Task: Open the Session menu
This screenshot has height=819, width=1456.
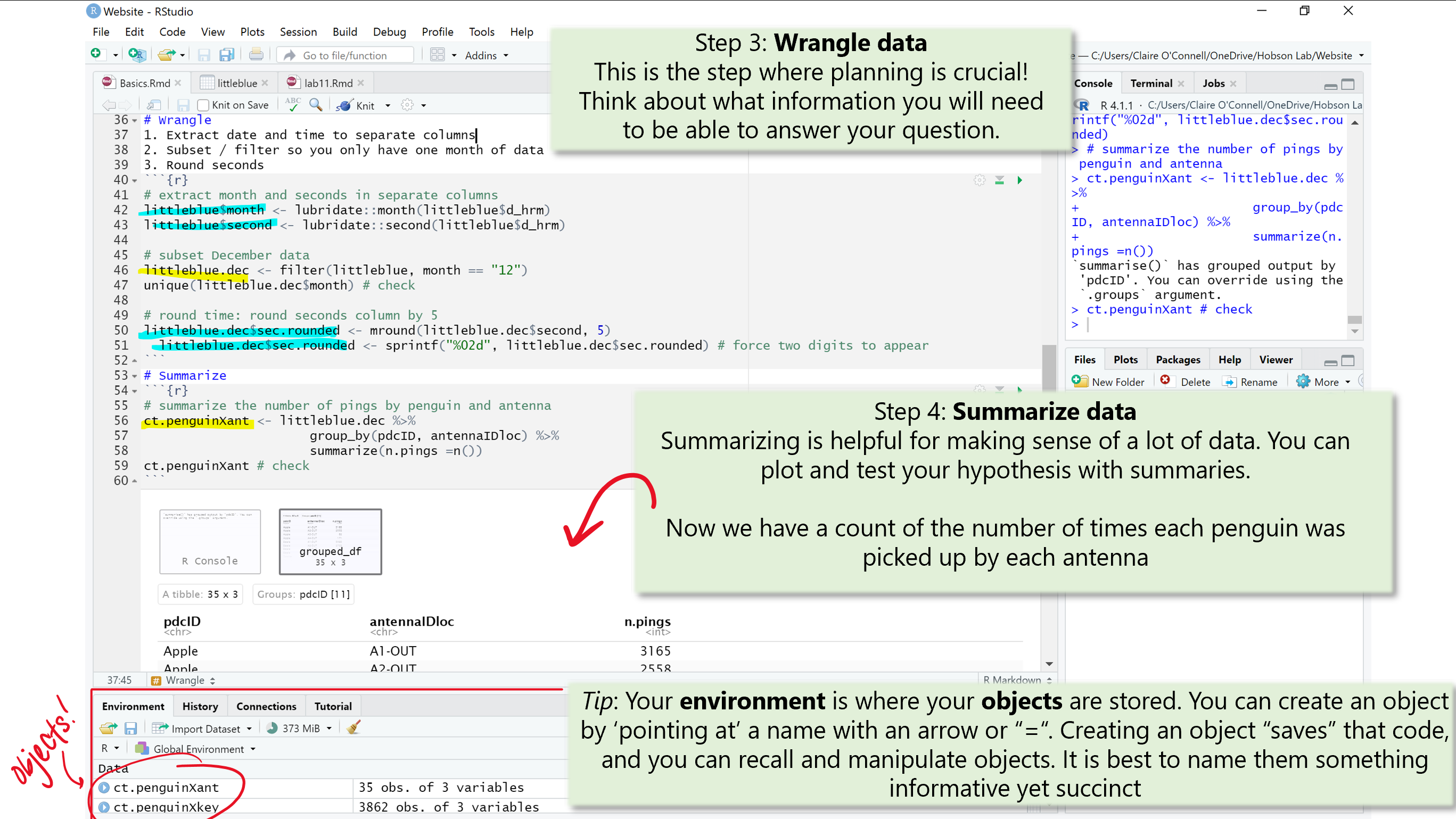Action: click(298, 32)
